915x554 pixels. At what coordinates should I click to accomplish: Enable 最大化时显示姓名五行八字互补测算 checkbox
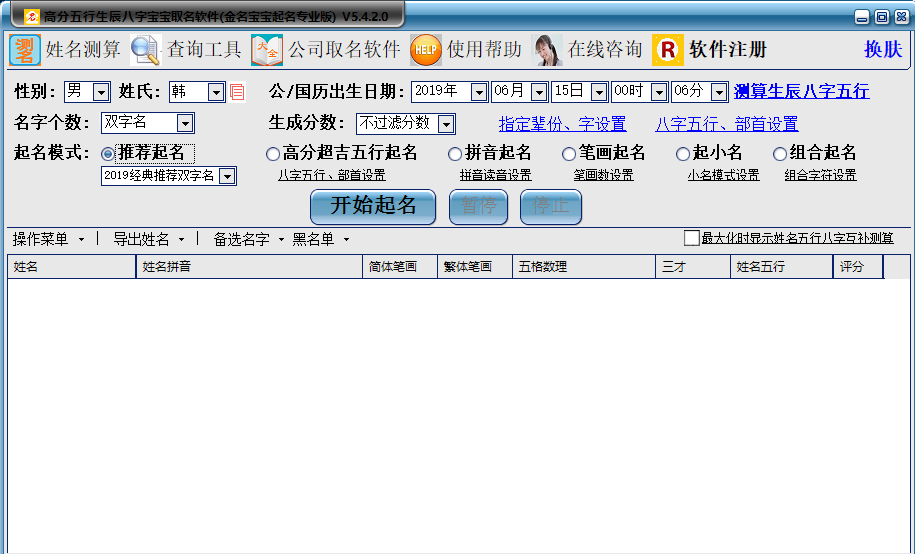[x=692, y=238]
